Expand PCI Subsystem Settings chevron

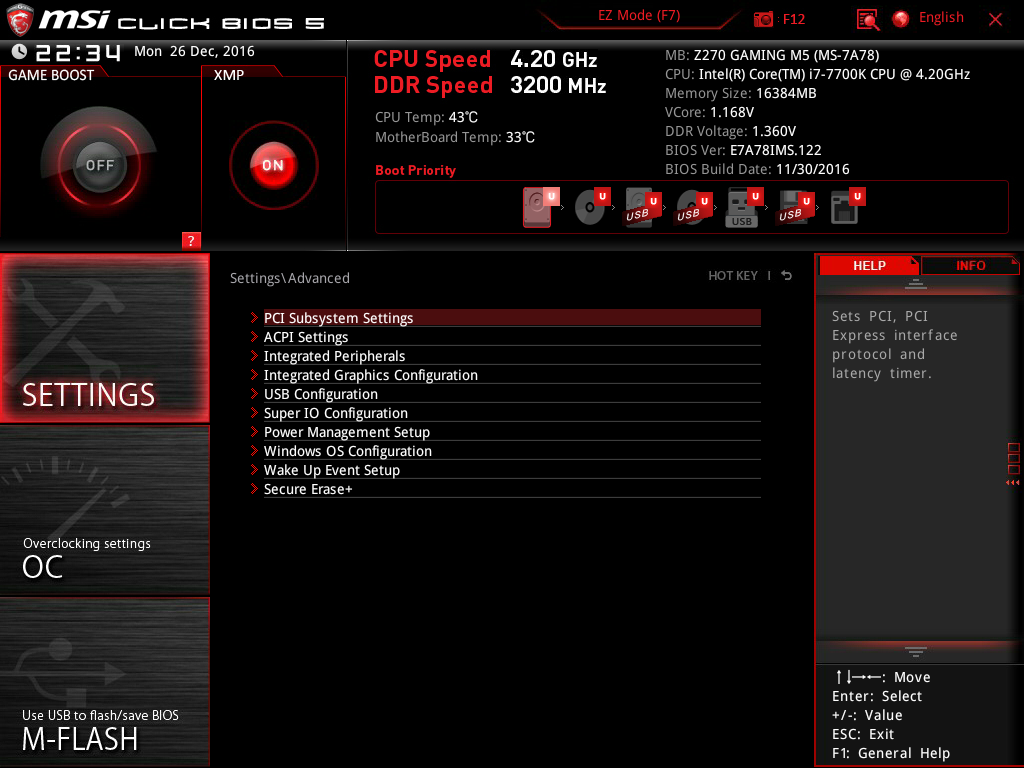click(x=255, y=318)
